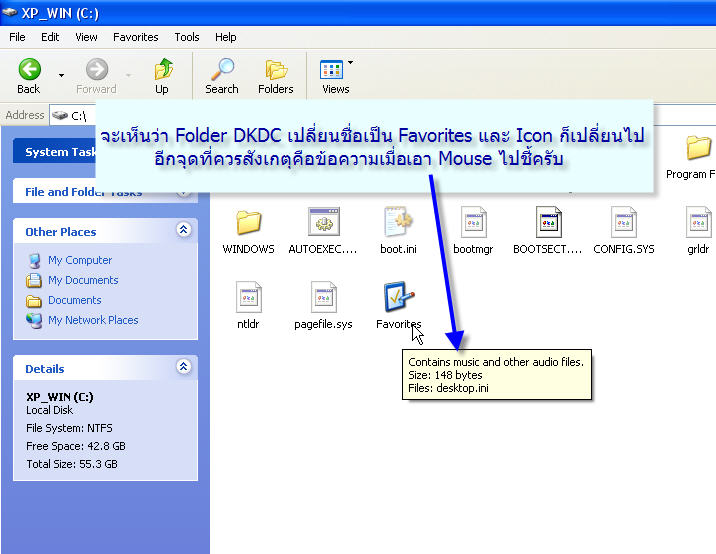Viewport: 716px width, 554px height.
Task: Select the CONFIG.SYS file icon
Action: click(623, 222)
